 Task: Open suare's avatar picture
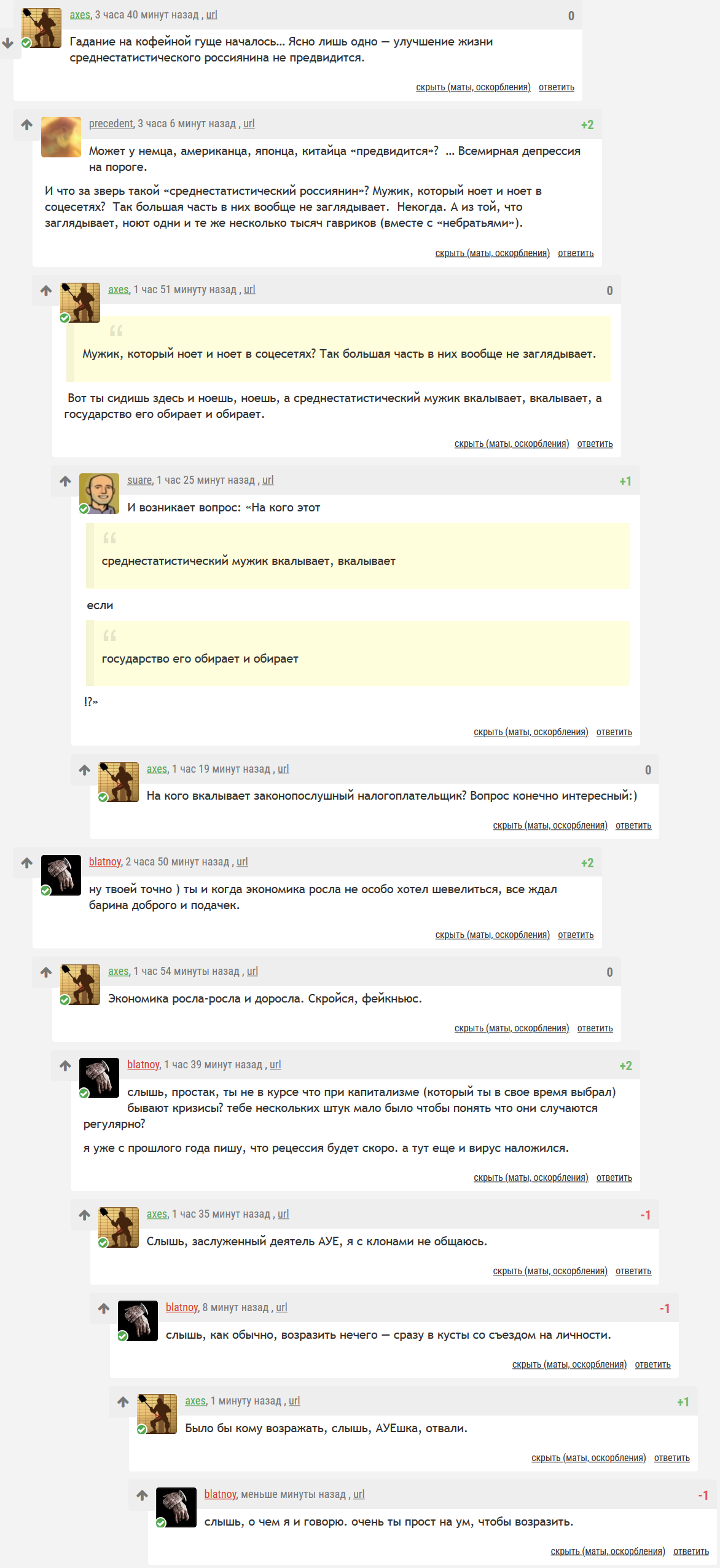point(100,493)
